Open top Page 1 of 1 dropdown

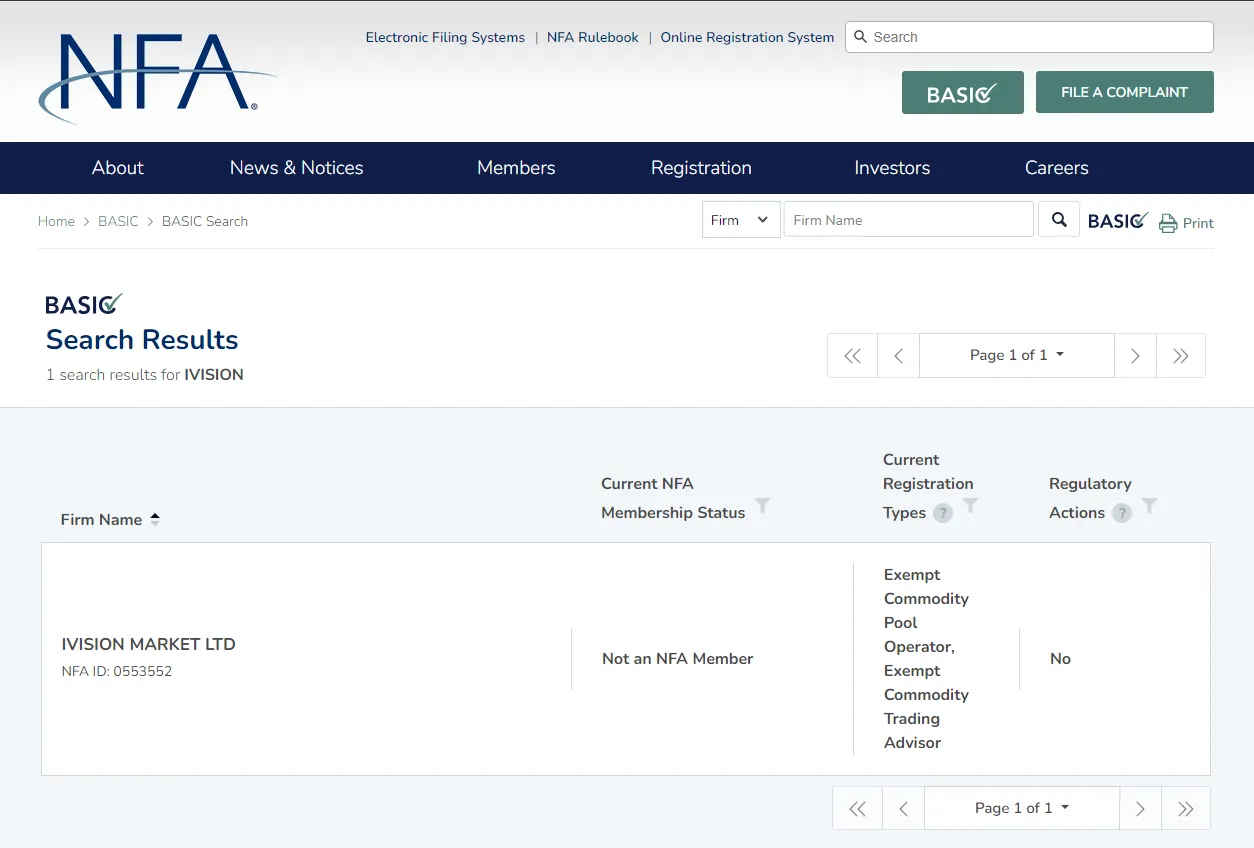tap(1016, 355)
